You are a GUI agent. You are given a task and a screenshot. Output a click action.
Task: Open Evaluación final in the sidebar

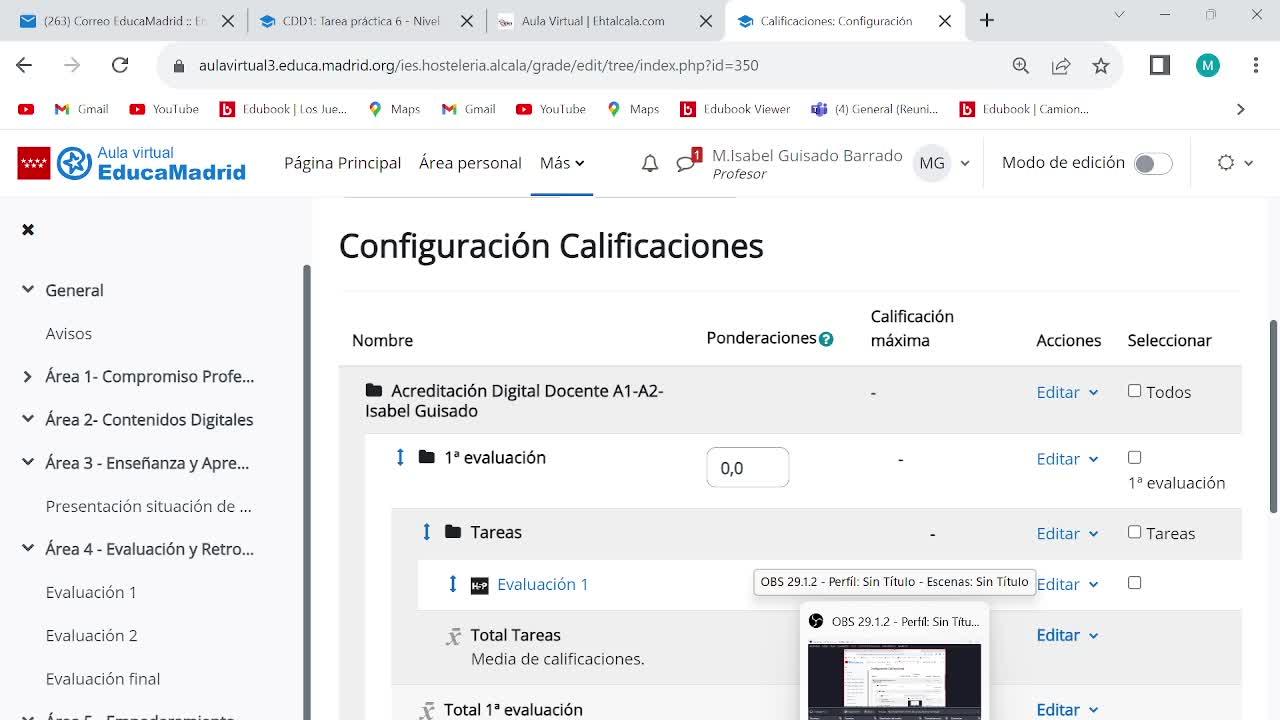coord(103,678)
